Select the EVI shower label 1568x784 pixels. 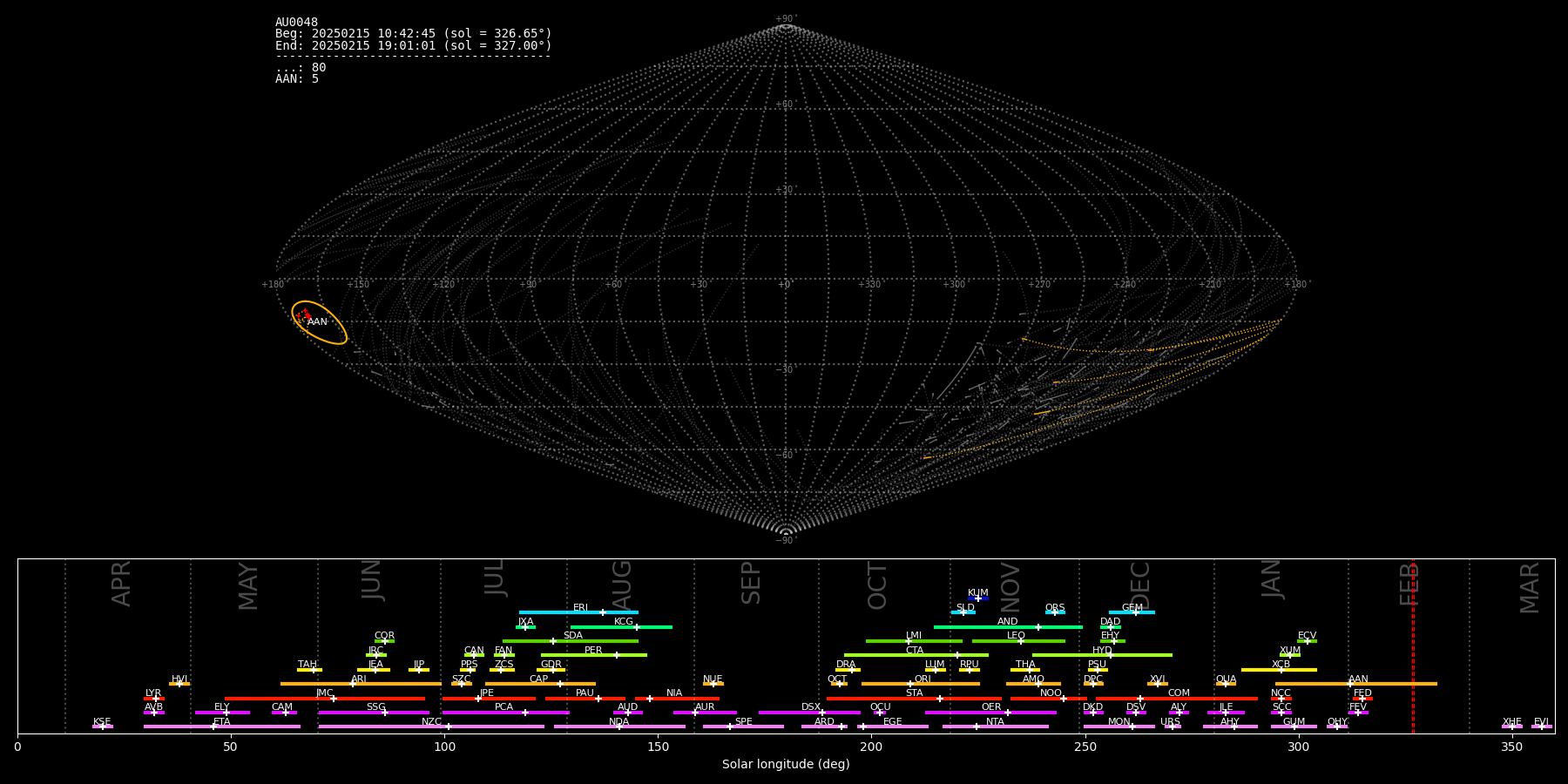coord(1541,722)
